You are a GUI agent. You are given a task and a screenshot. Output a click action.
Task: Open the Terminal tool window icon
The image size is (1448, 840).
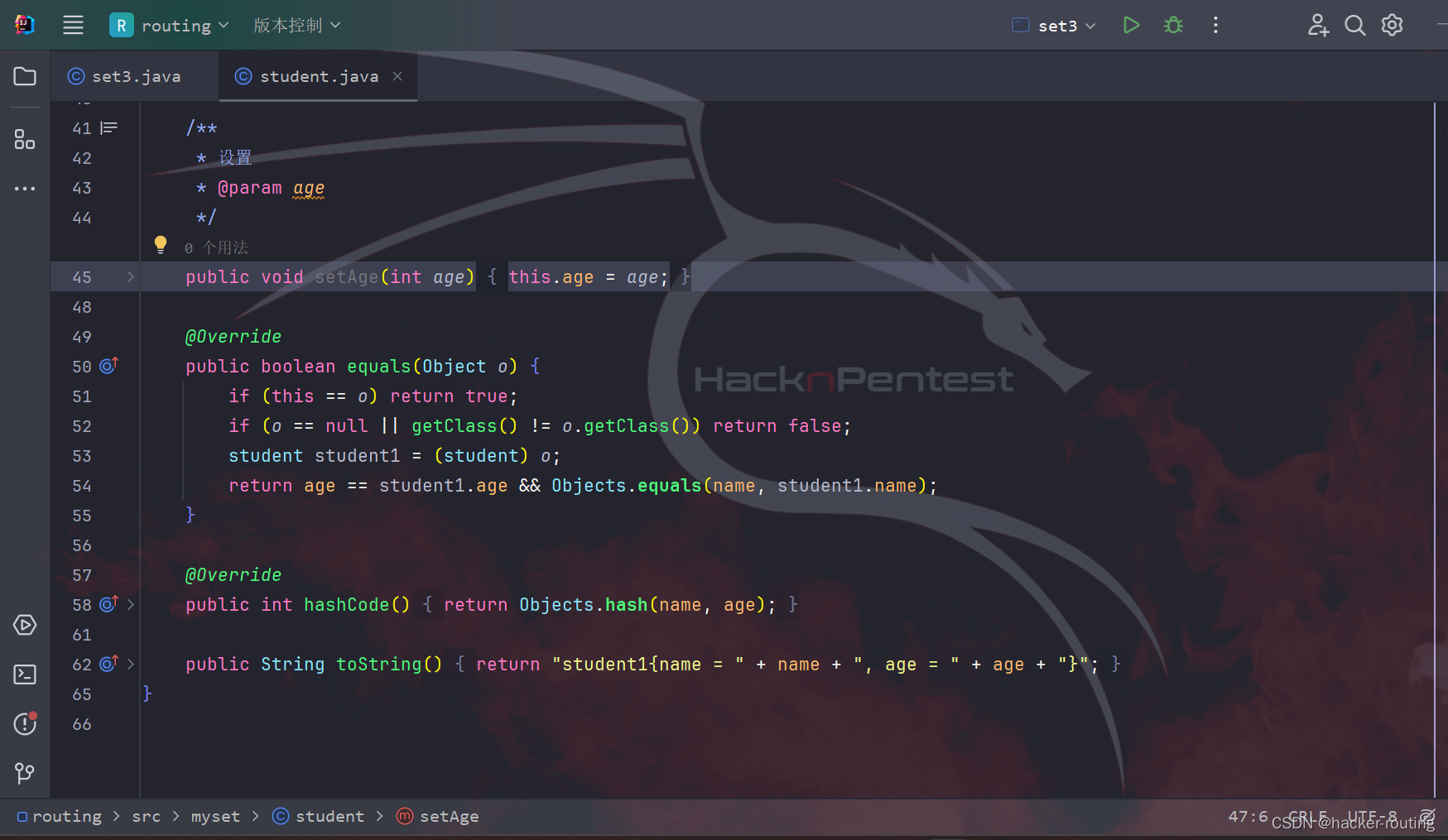coord(24,674)
